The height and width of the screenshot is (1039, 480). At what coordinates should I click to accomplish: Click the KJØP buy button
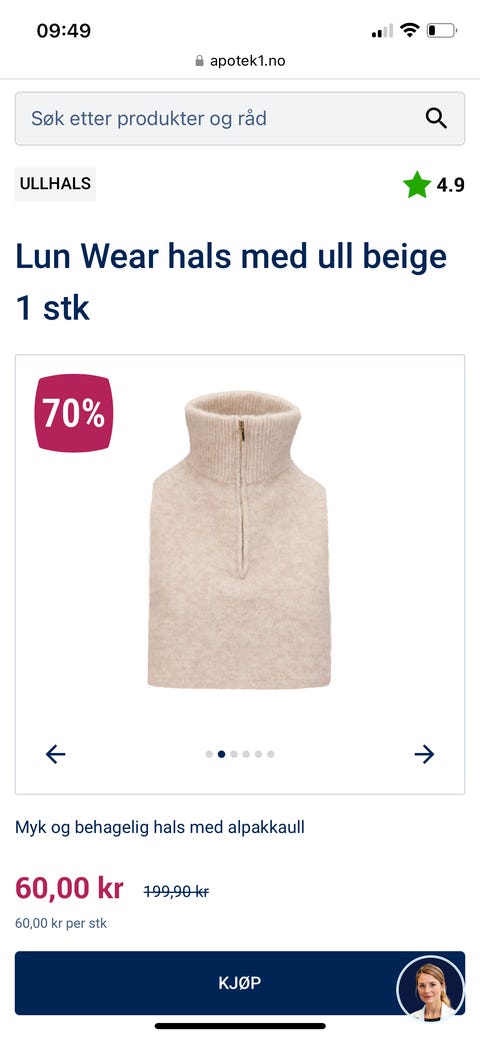(x=240, y=983)
